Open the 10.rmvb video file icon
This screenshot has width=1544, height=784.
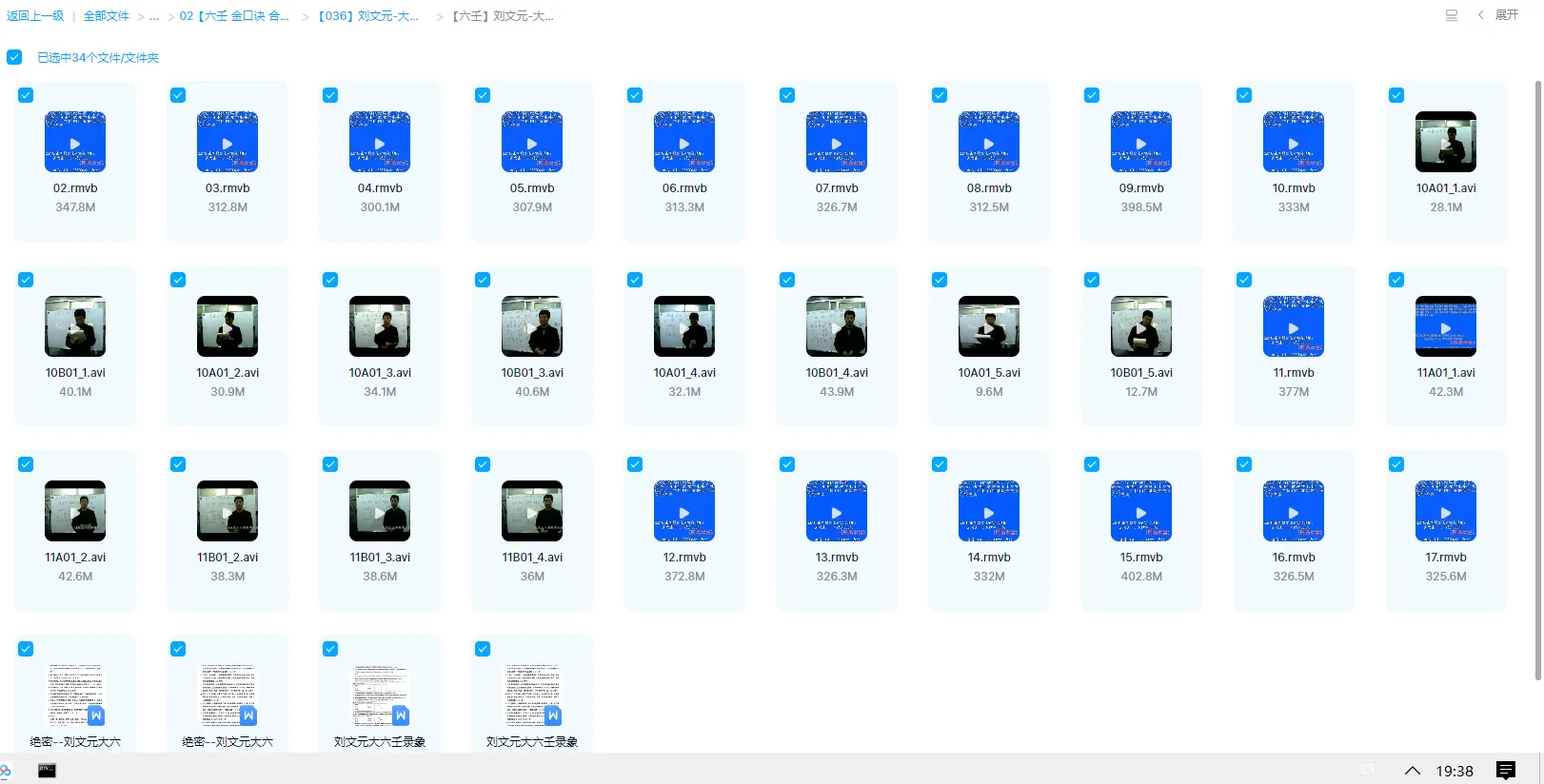[1294, 142]
